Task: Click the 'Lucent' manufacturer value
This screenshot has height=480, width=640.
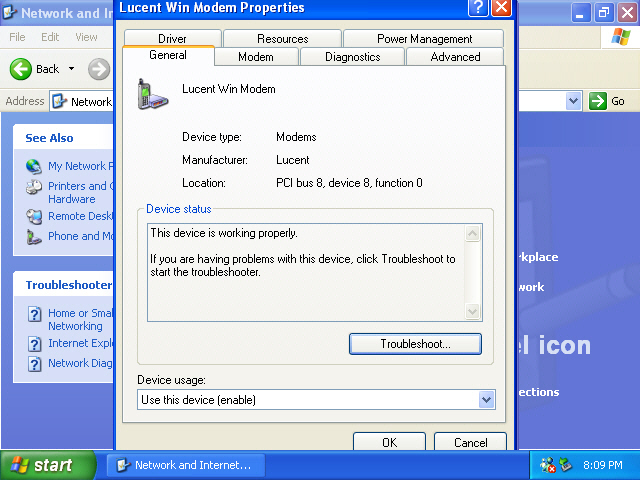Action: 293,160
